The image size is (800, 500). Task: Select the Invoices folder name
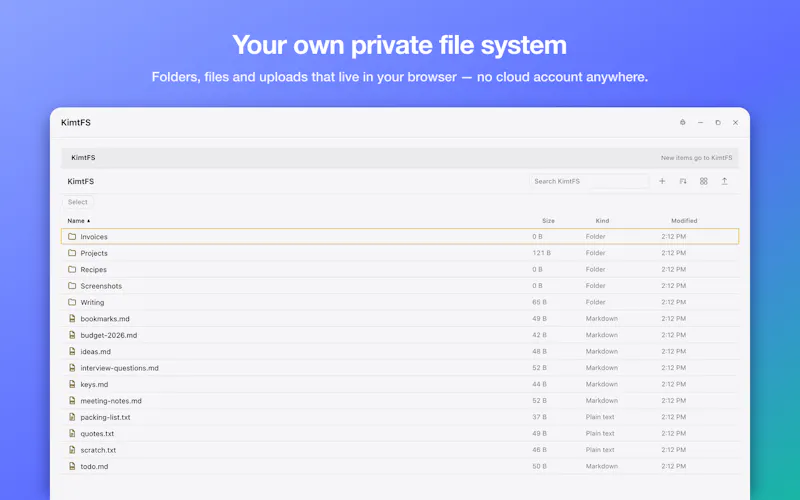pyautogui.click(x=94, y=237)
